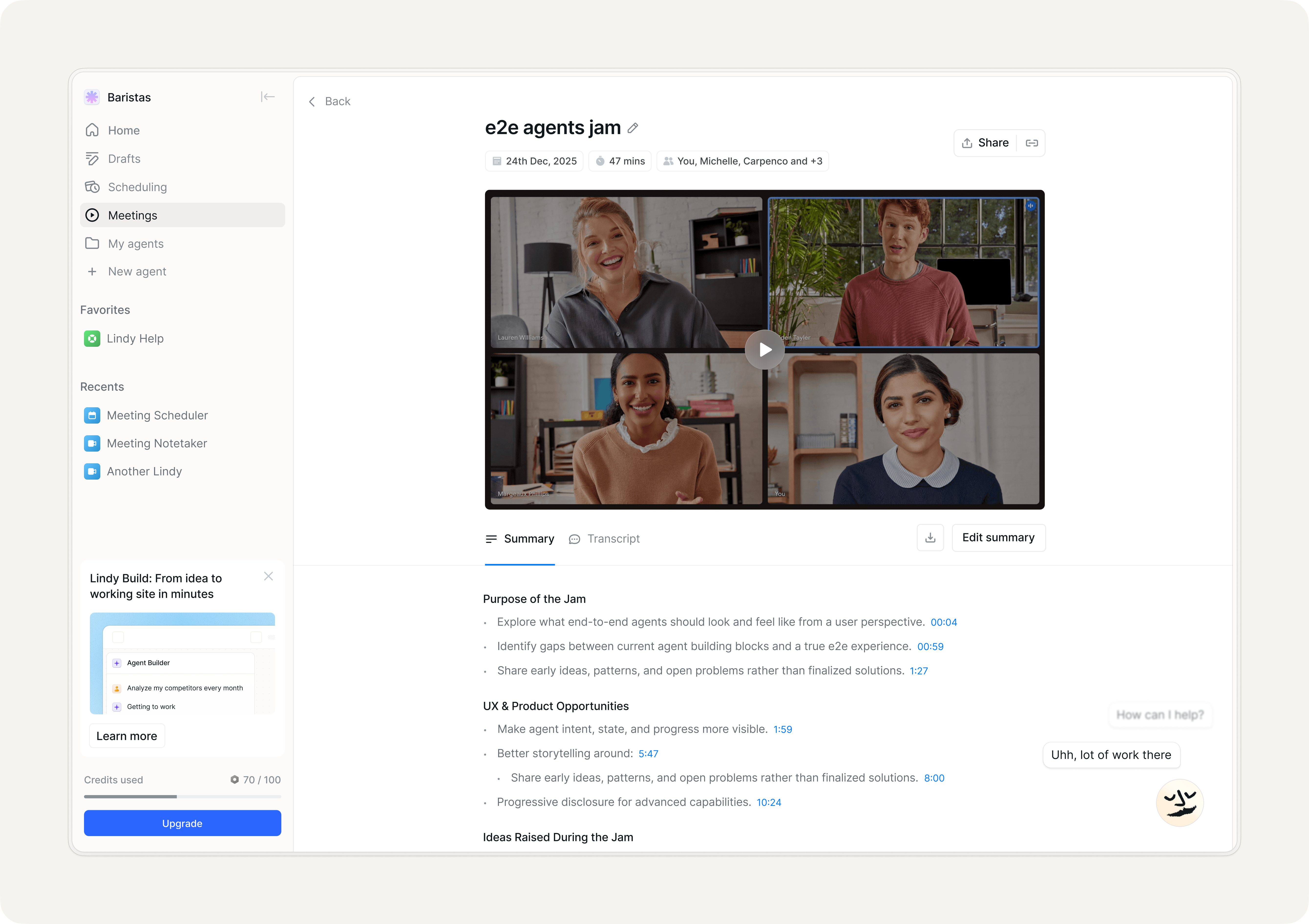Open My agents folder
The image size is (1309, 924).
tap(182, 244)
